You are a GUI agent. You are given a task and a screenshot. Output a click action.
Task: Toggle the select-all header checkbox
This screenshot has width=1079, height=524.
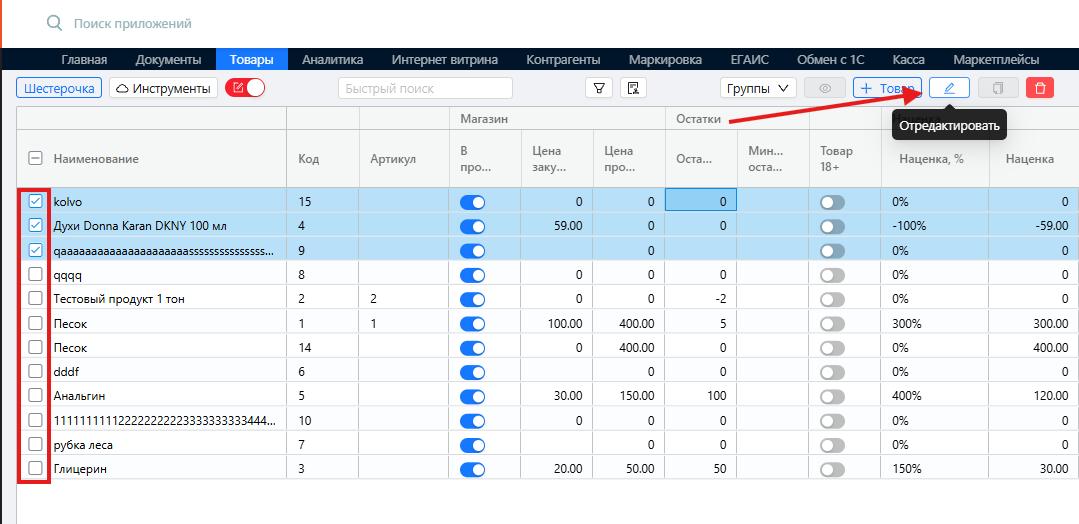35,158
